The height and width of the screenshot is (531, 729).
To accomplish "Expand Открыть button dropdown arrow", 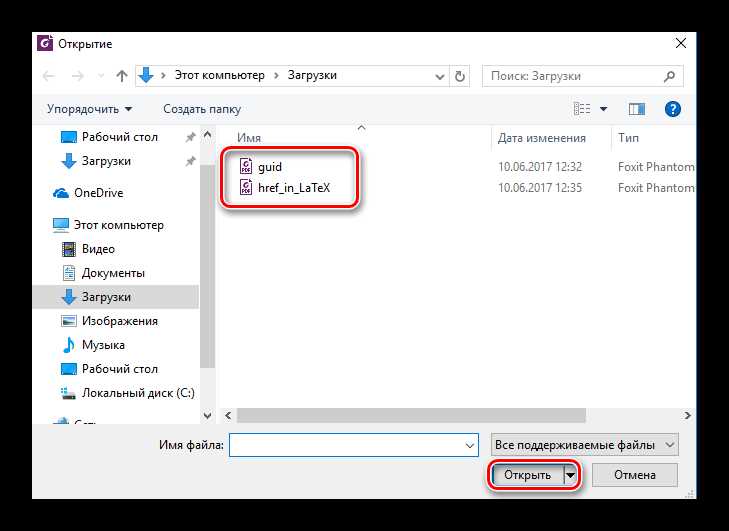I will (x=570, y=475).
